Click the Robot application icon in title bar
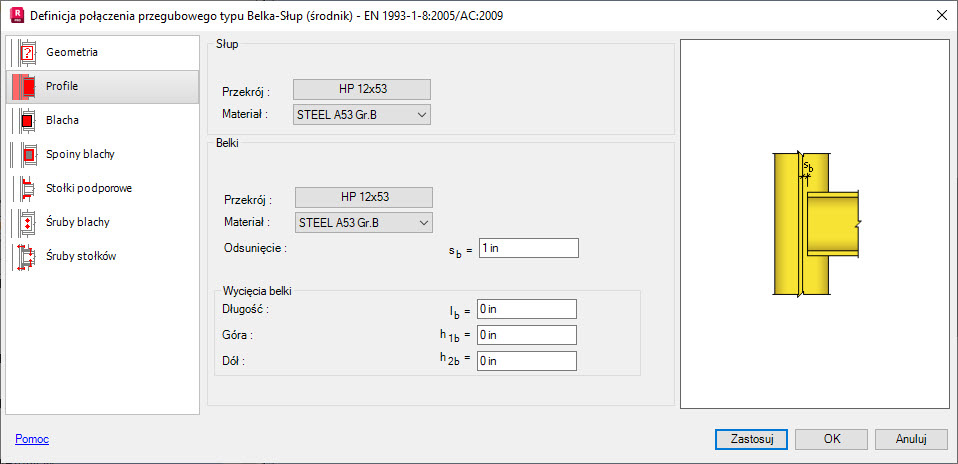 (x=17, y=15)
